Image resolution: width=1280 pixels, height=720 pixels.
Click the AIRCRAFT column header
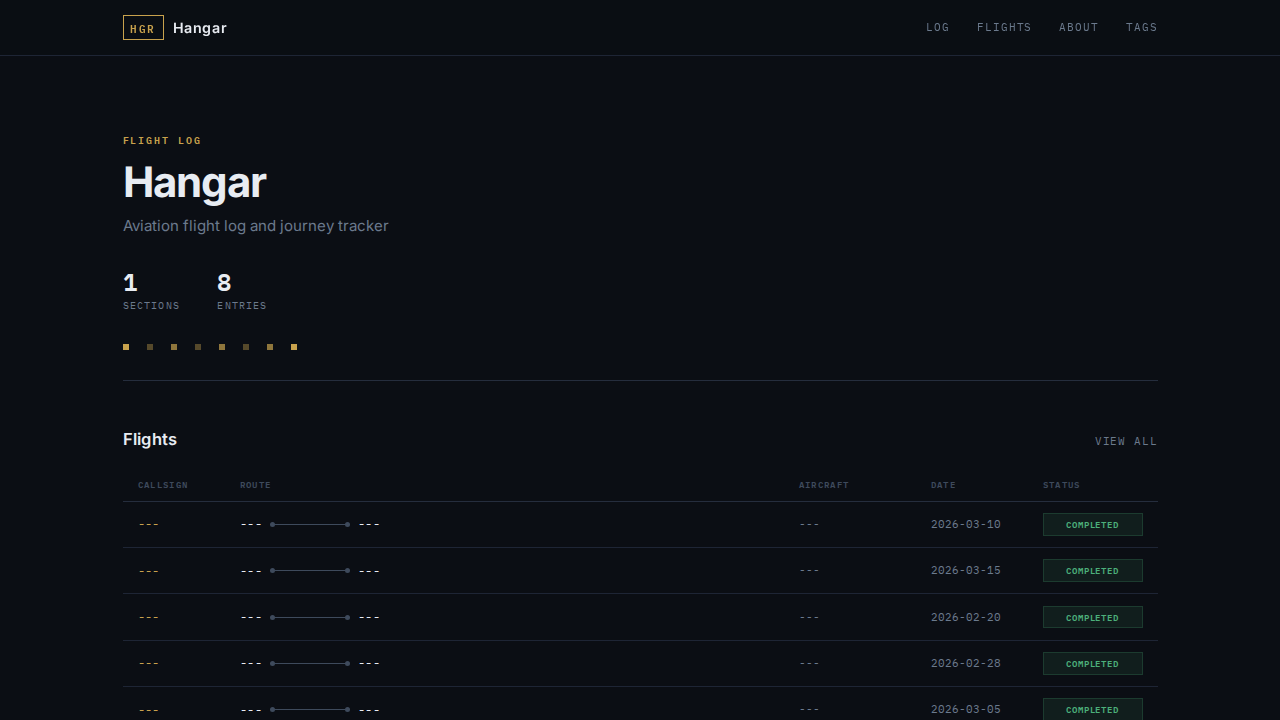click(x=823, y=486)
